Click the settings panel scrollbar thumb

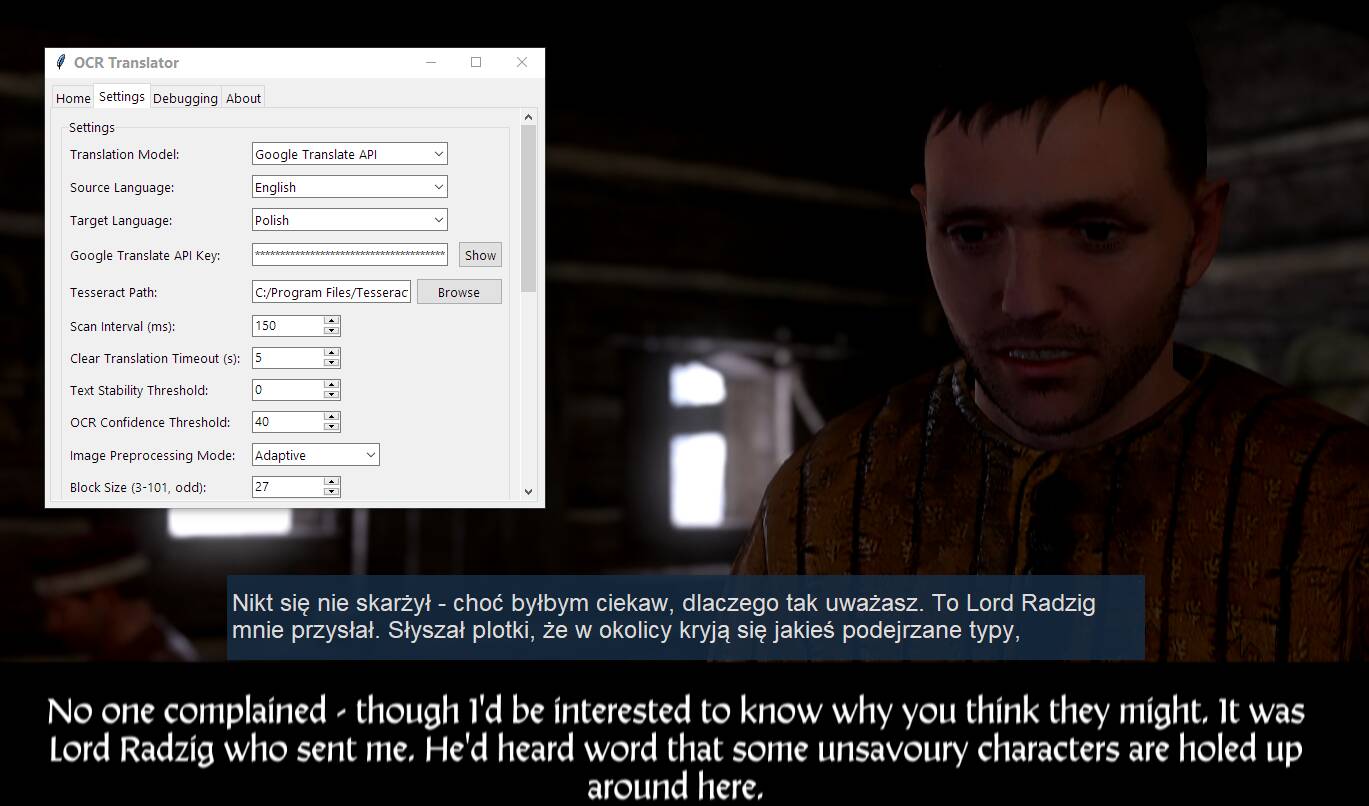[528, 208]
